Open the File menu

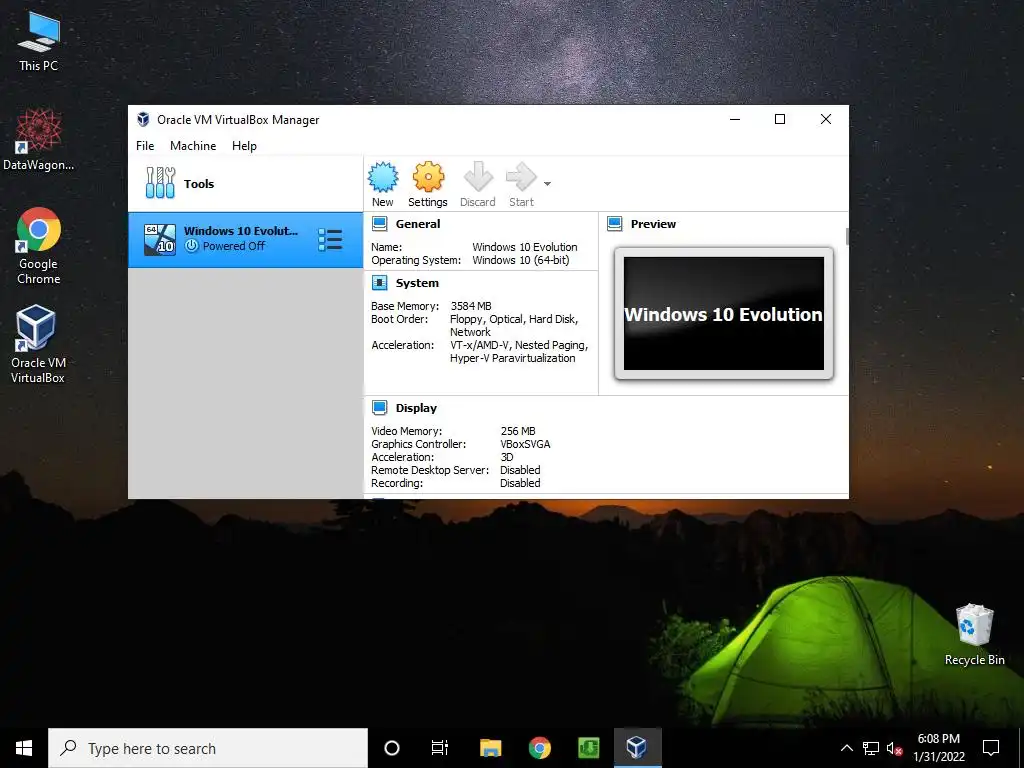[x=145, y=146]
